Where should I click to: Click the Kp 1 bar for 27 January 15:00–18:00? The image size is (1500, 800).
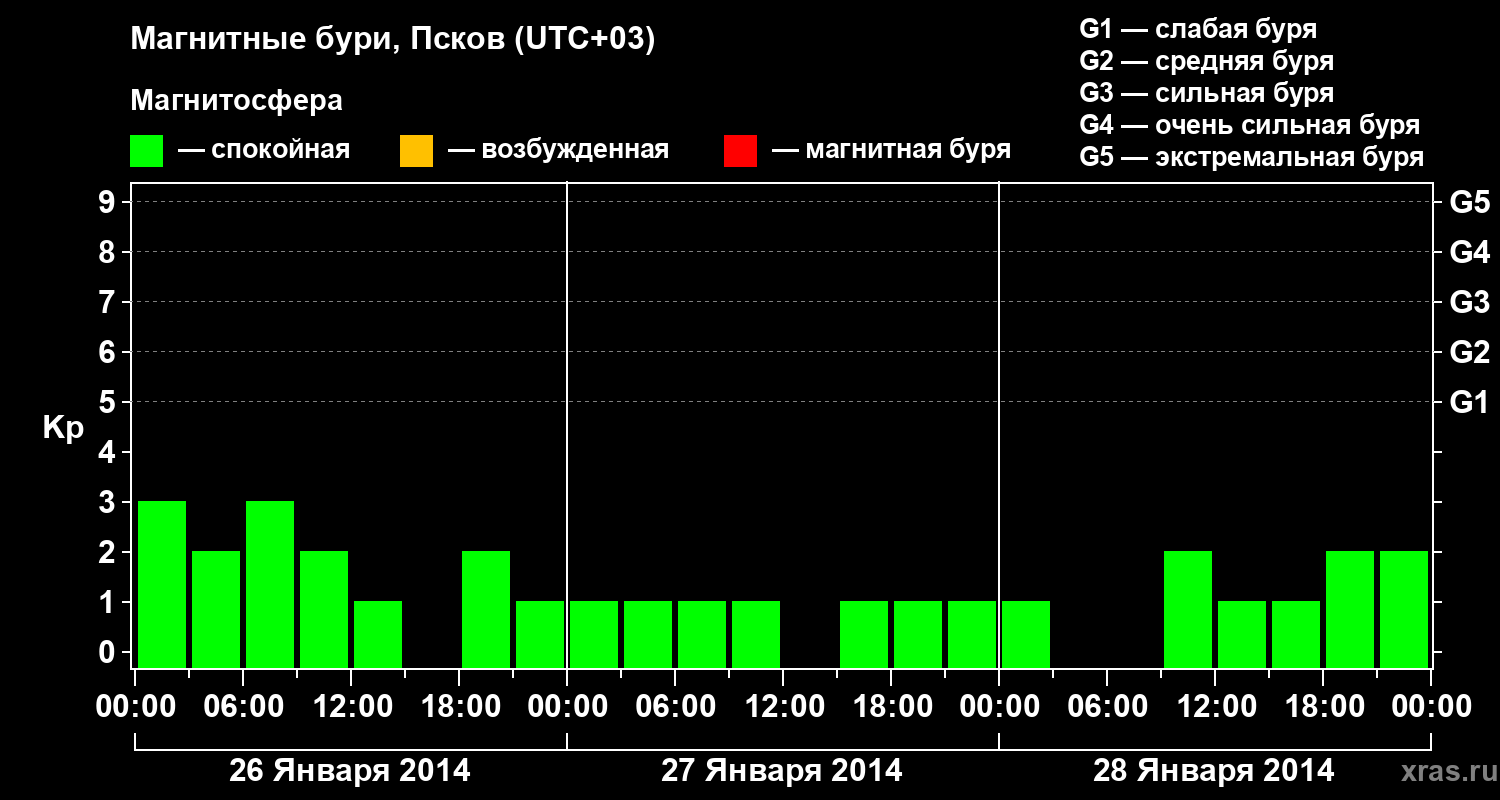[x=864, y=634]
